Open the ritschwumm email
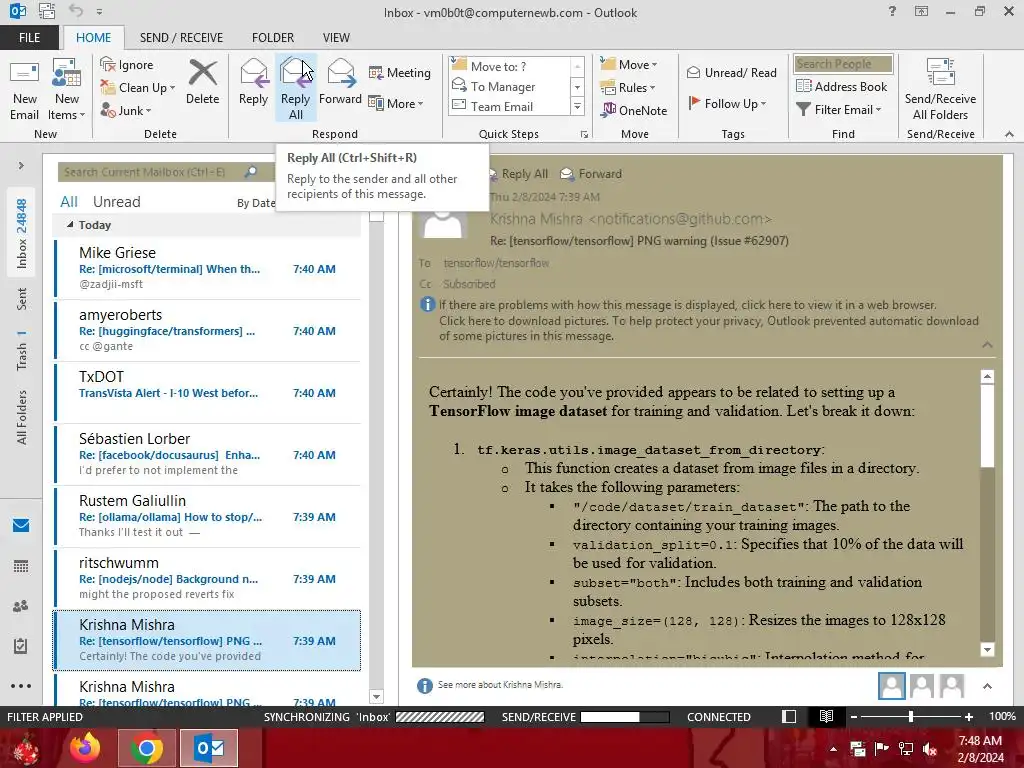1024x768 pixels. point(207,578)
